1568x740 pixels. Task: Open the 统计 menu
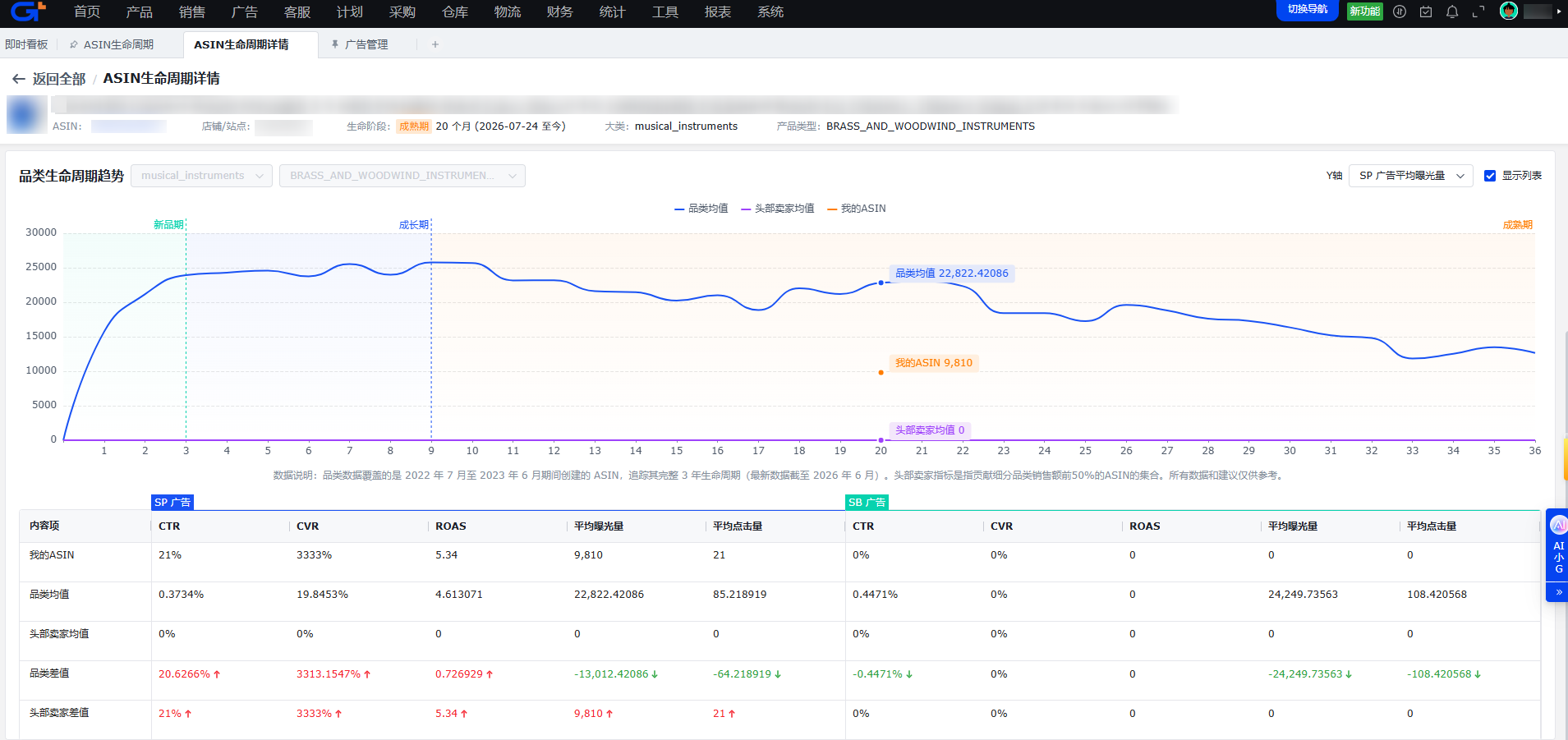point(613,11)
